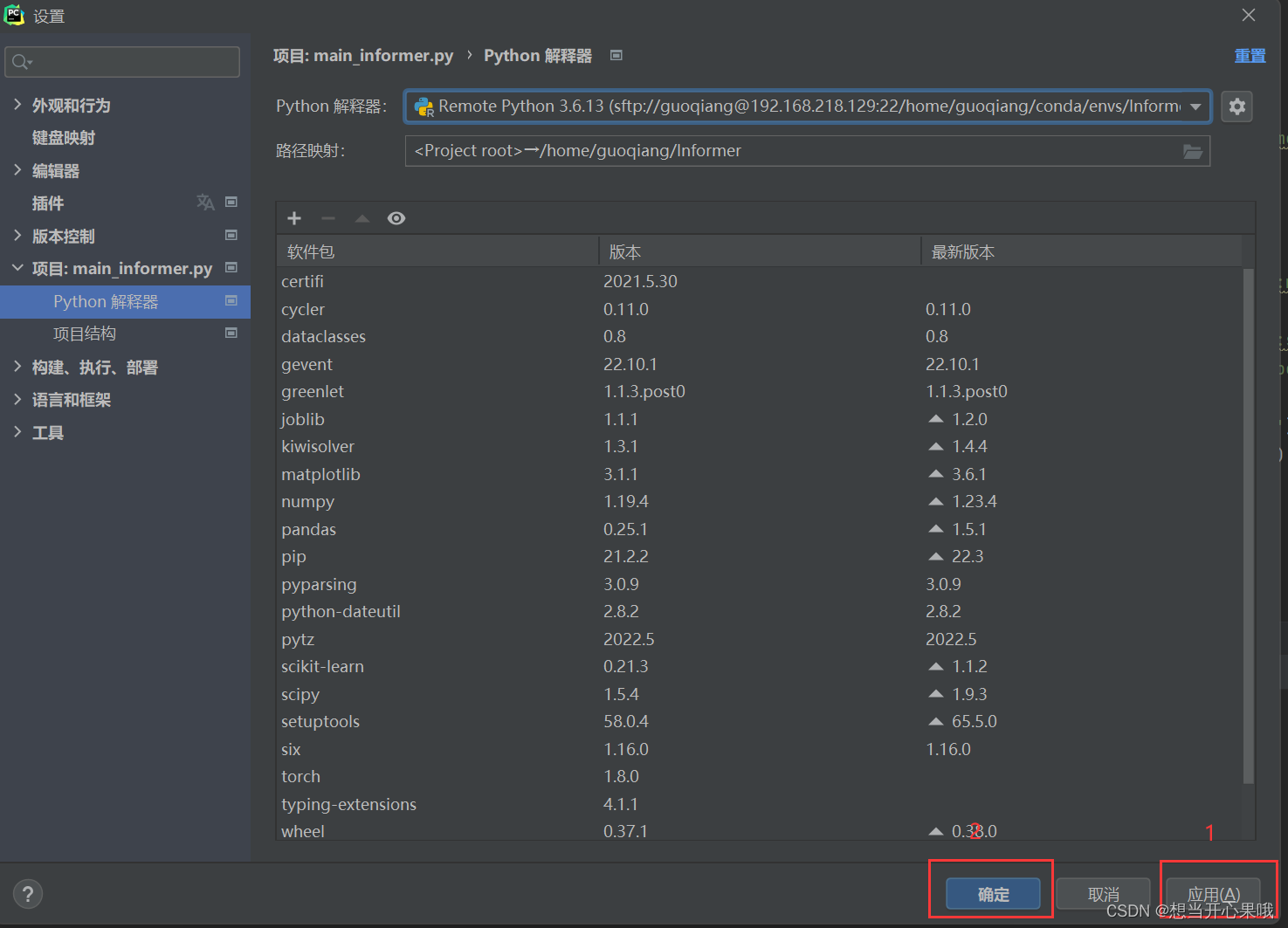1288x928 pixels.
Task: Click the 取消 cancel button
Action: point(1104,894)
